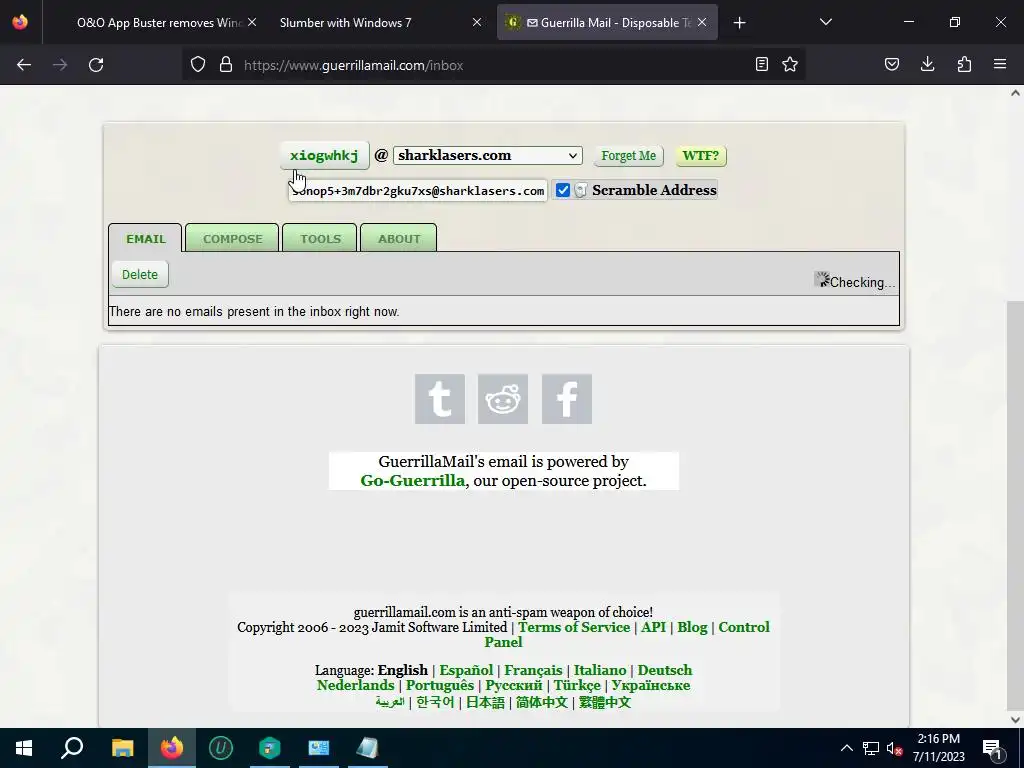1024x768 pixels.
Task: Switch language to Русский
Action: [513, 685]
